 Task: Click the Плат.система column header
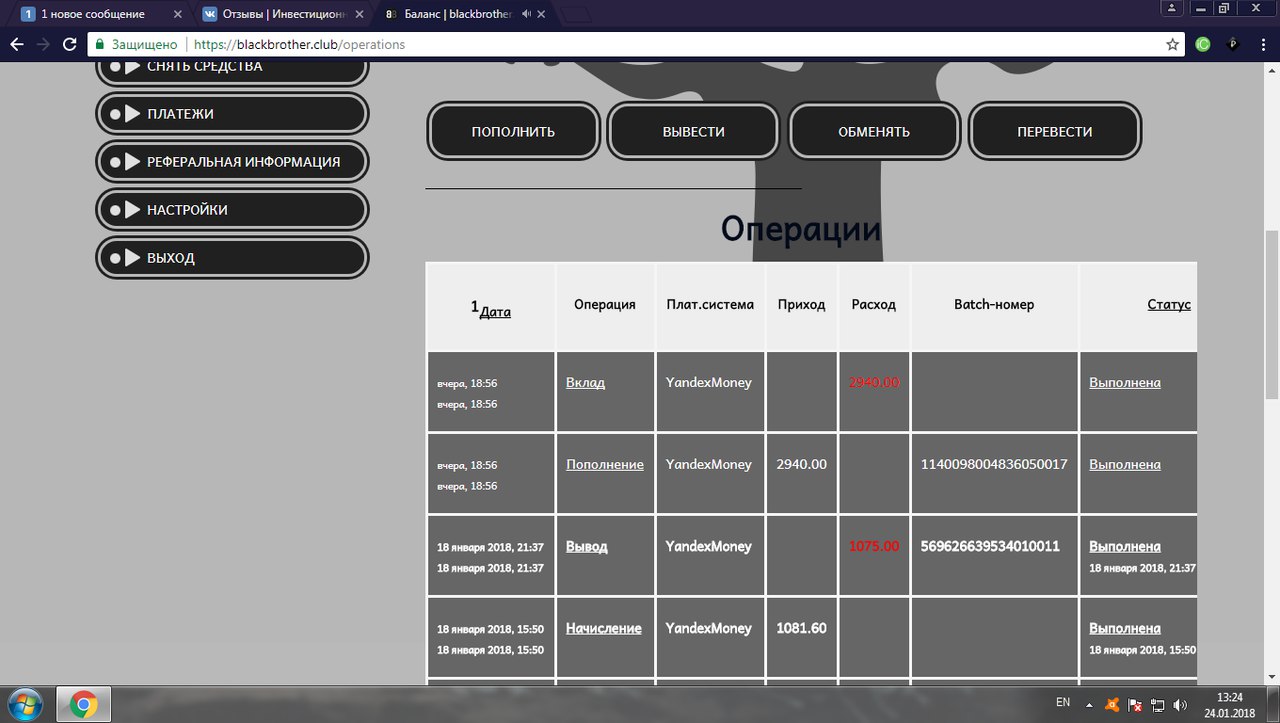click(x=710, y=304)
